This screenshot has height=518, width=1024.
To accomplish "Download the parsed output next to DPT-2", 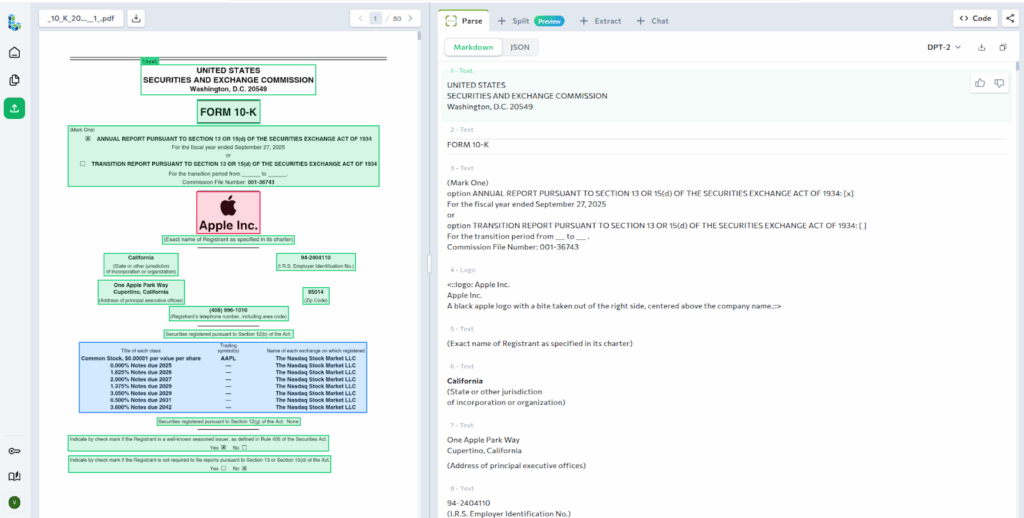I will pyautogui.click(x=981, y=47).
